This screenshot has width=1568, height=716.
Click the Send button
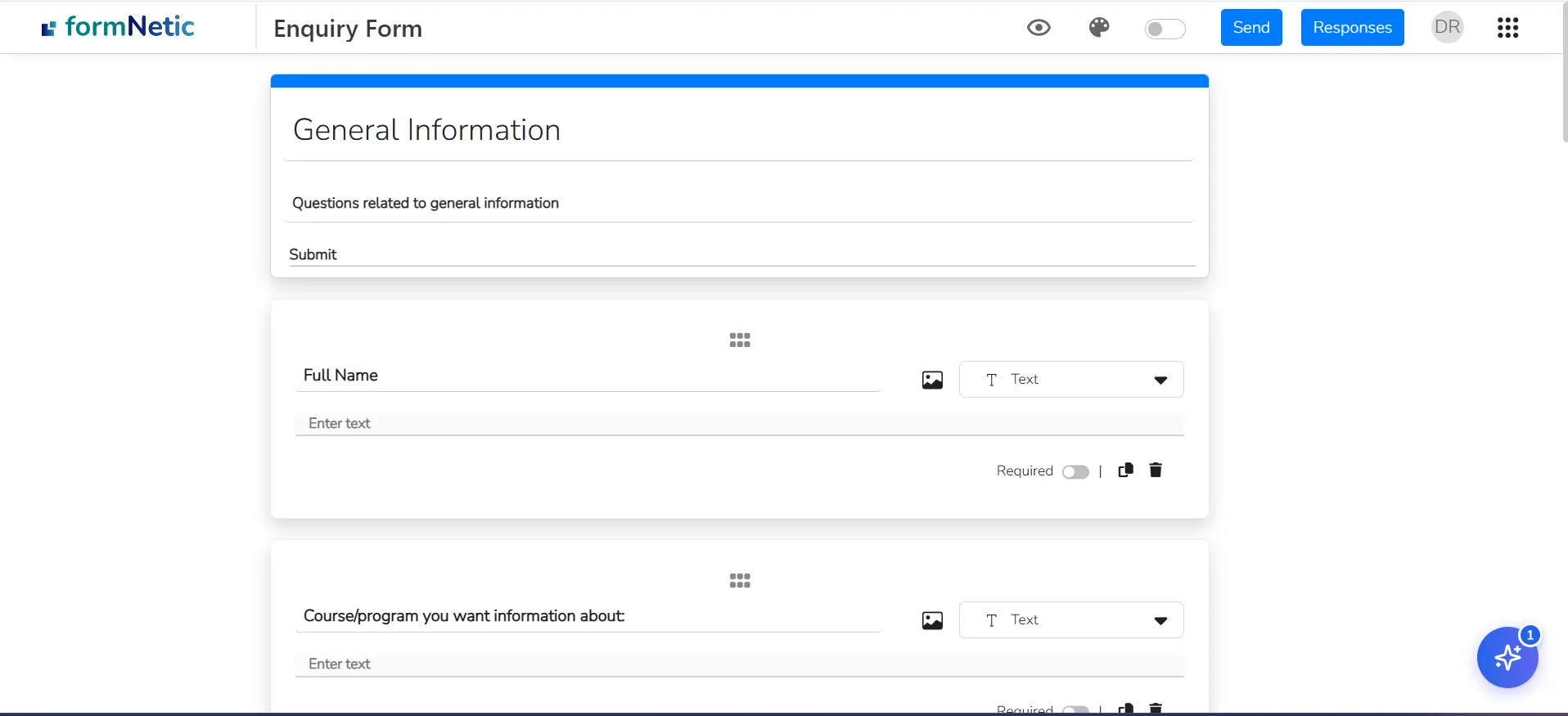1250,28
